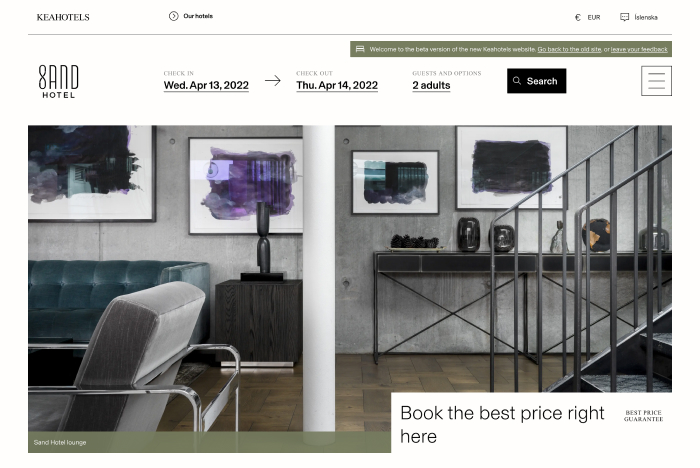Open the Our hotels menu

198,16
